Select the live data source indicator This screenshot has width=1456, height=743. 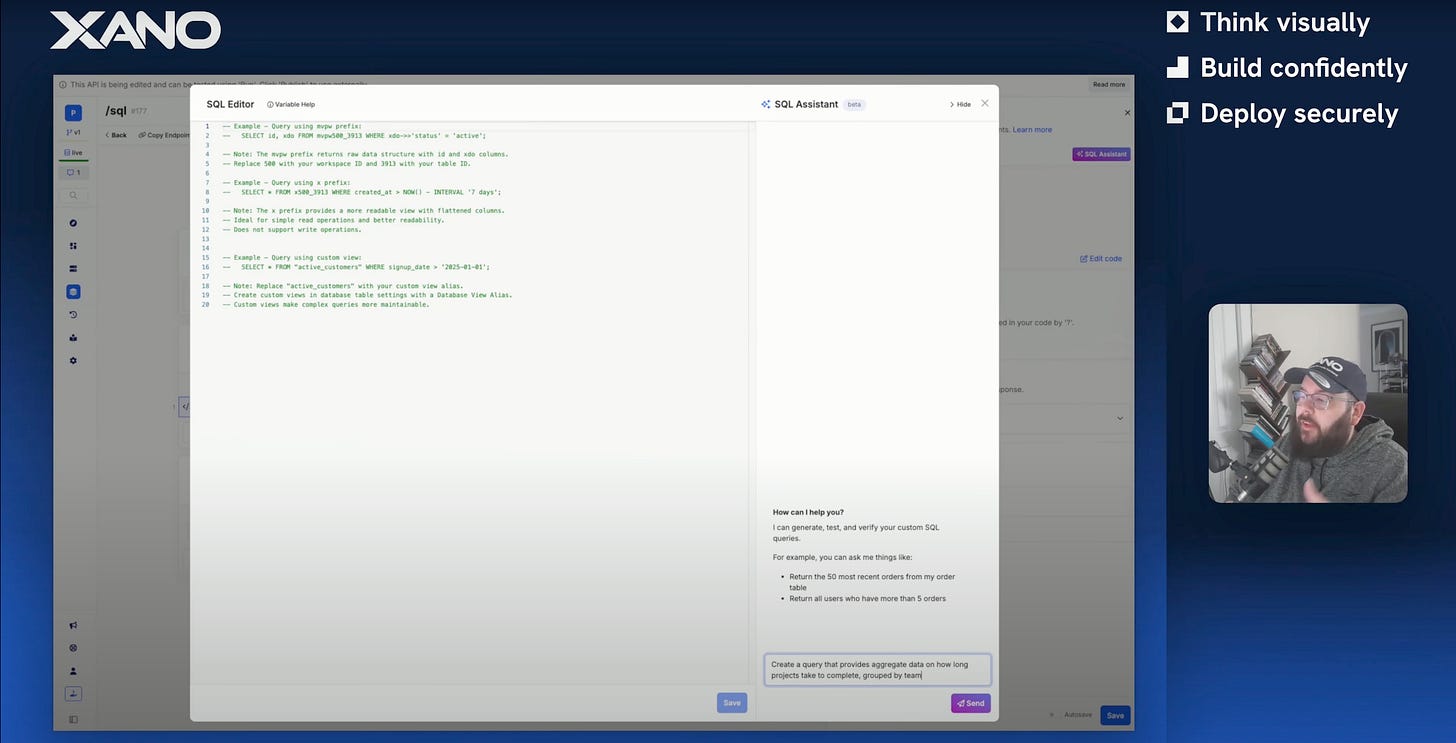click(x=73, y=153)
